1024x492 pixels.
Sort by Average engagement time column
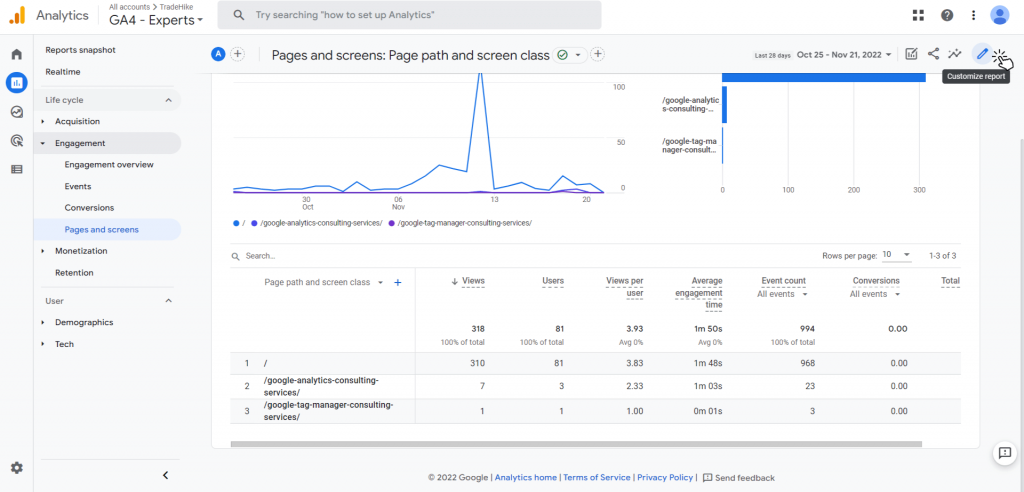698,293
